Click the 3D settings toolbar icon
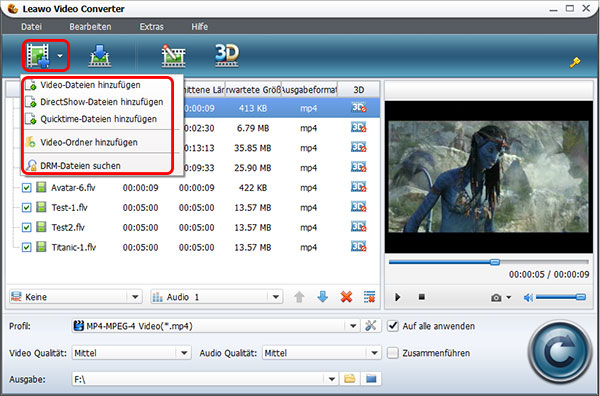 [x=227, y=55]
